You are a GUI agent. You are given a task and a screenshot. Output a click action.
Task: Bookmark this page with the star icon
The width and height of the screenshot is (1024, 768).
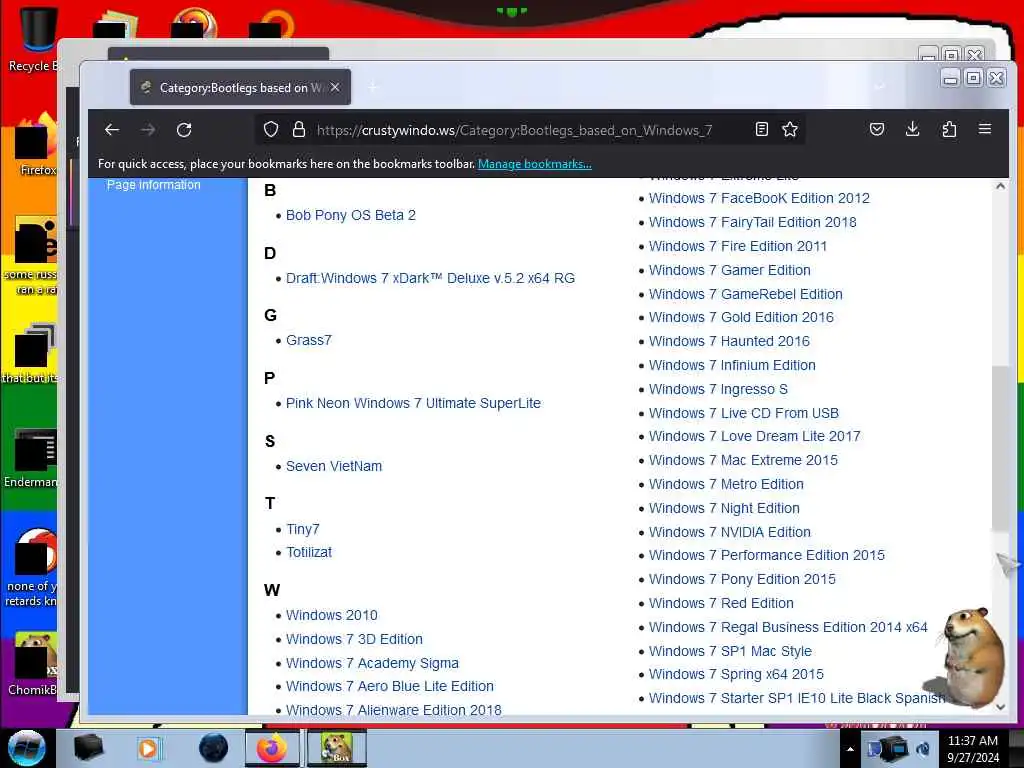pos(790,129)
